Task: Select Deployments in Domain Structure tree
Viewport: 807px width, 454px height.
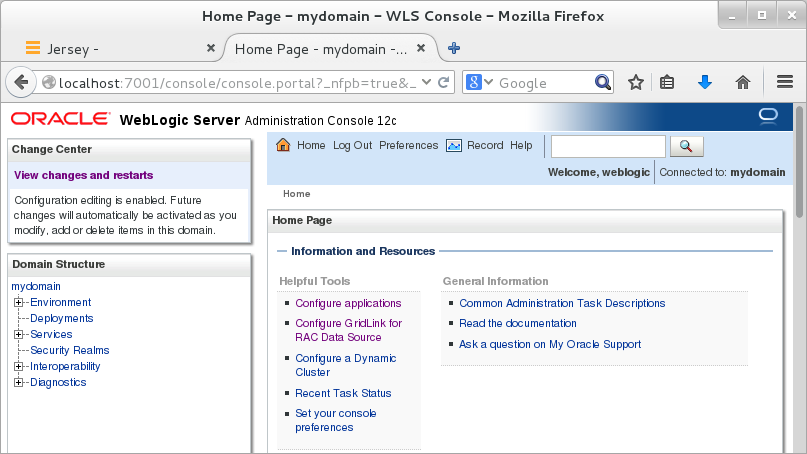Action: click(62, 319)
